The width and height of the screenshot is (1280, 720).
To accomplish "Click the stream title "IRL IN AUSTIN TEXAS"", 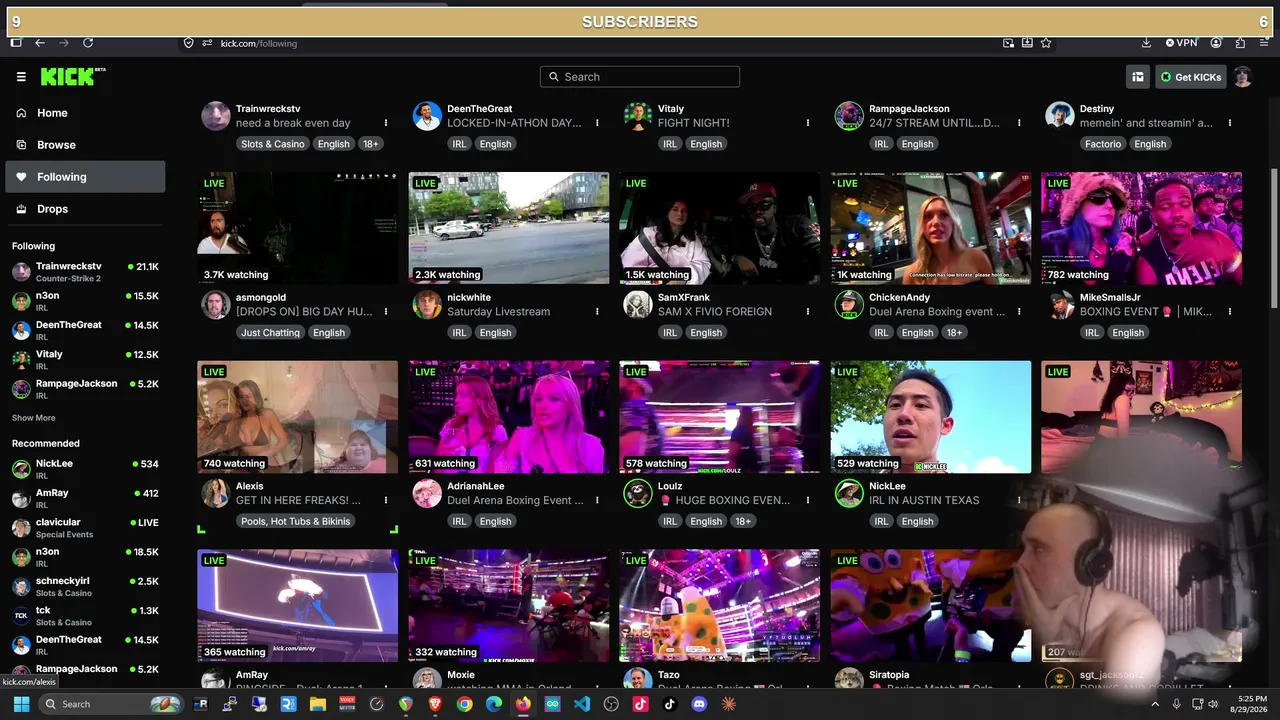I will [x=925, y=500].
